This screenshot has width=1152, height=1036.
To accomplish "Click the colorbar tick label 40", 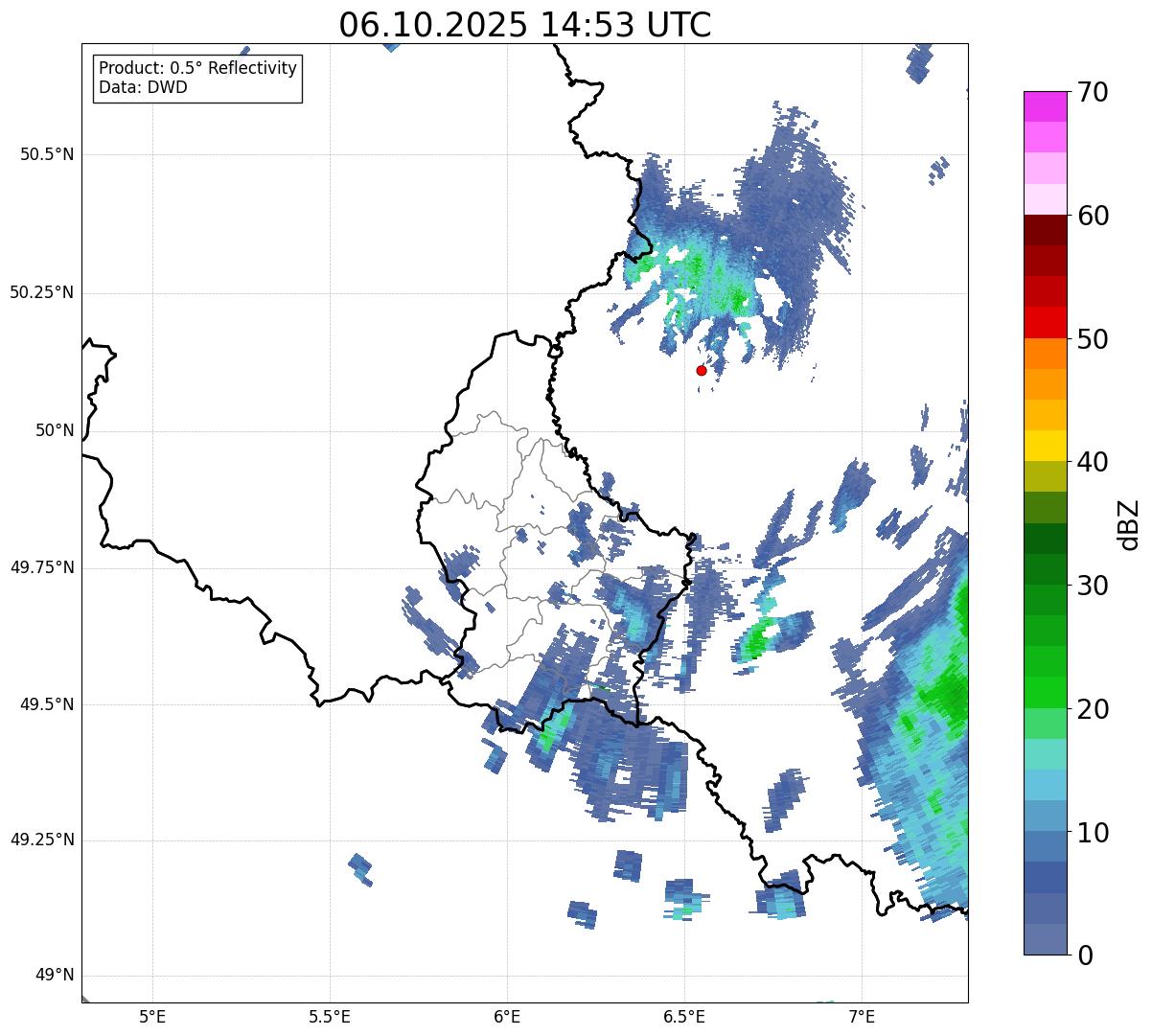I will pyautogui.click(x=1093, y=462).
